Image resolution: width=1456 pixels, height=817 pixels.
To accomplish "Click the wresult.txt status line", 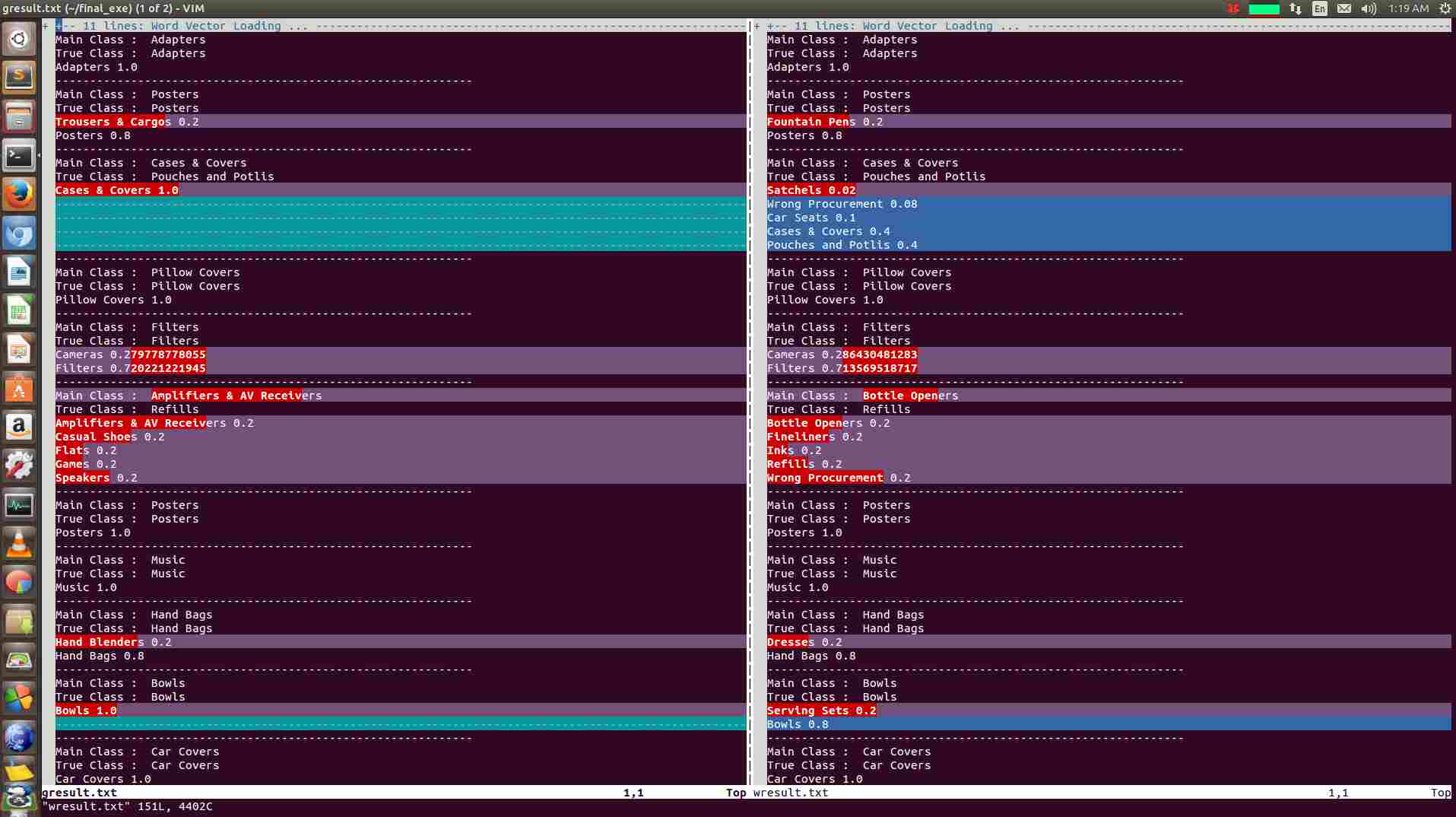I will tap(1102, 793).
